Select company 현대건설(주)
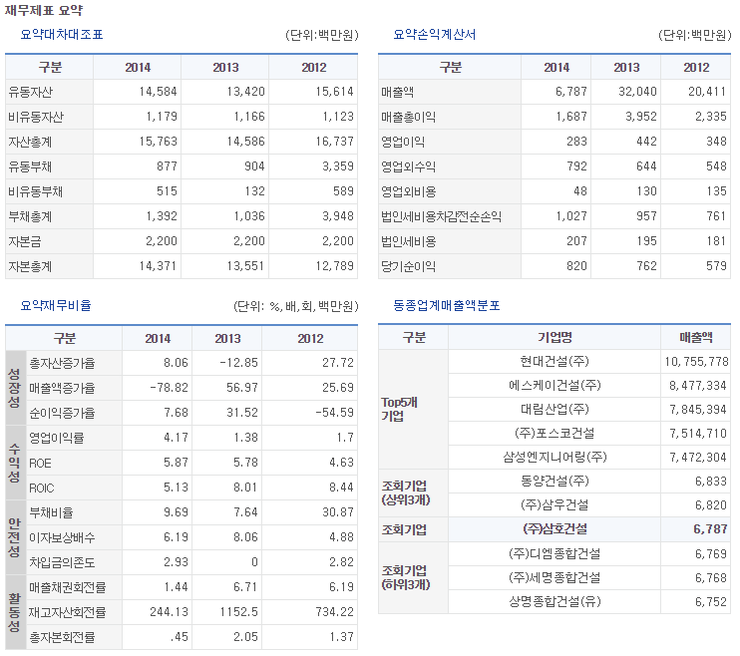Screen dimensions: 740x656 pyautogui.click(x=555, y=362)
